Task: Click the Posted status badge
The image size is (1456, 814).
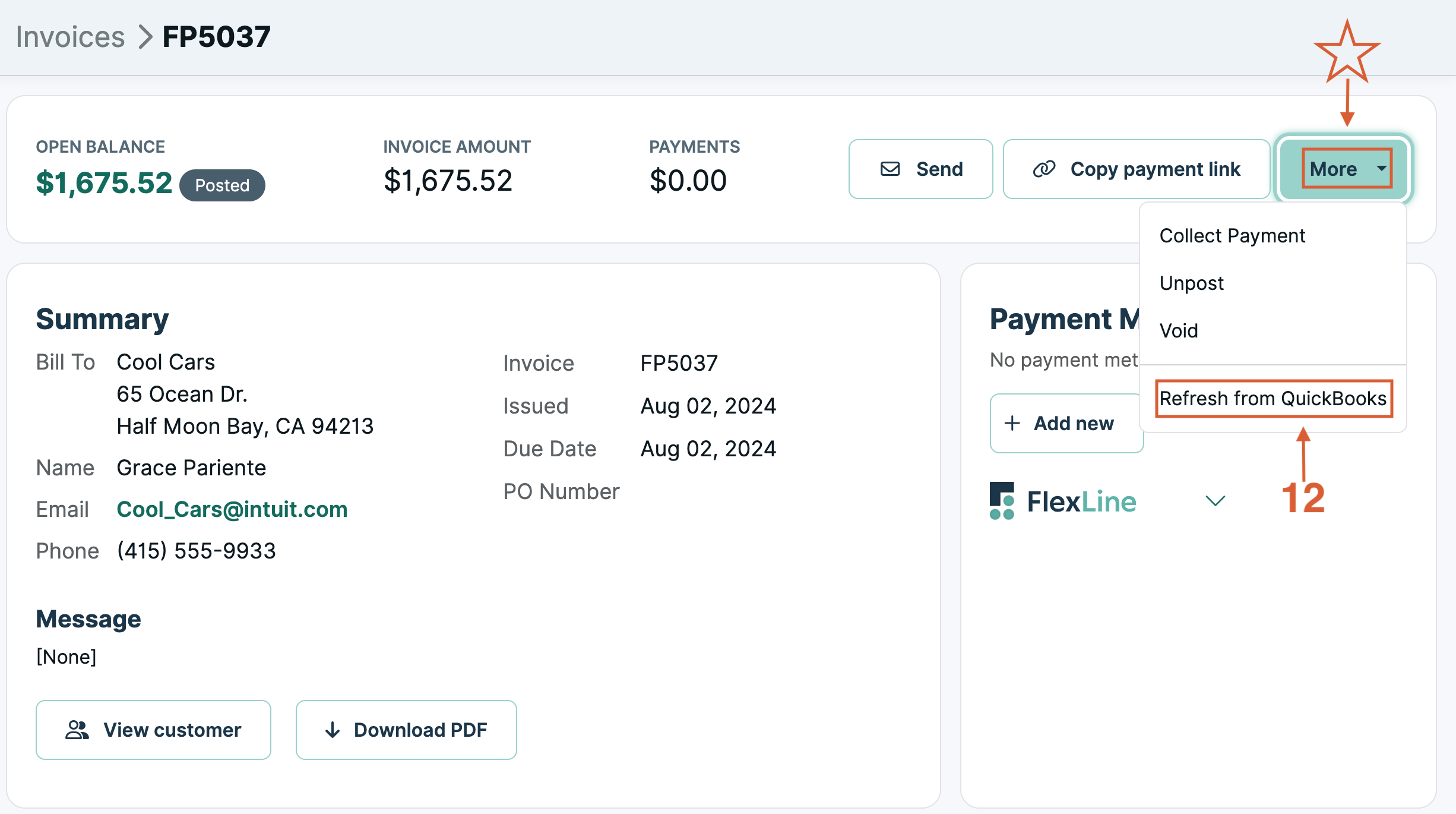Action: click(x=221, y=185)
